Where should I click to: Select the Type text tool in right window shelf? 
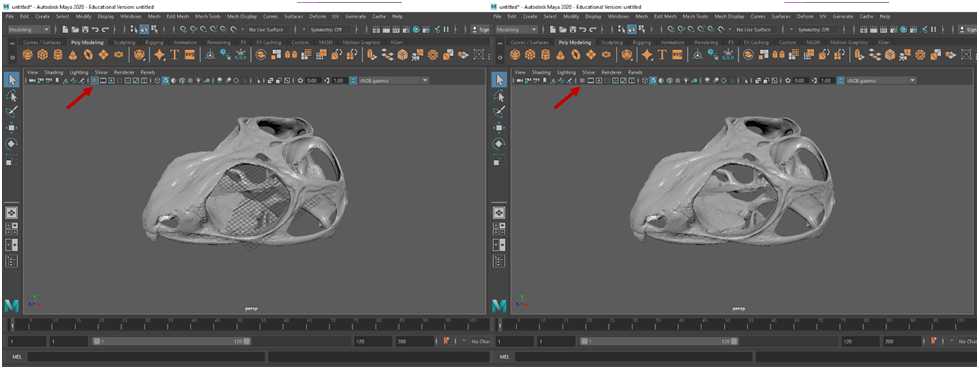[x=662, y=55]
